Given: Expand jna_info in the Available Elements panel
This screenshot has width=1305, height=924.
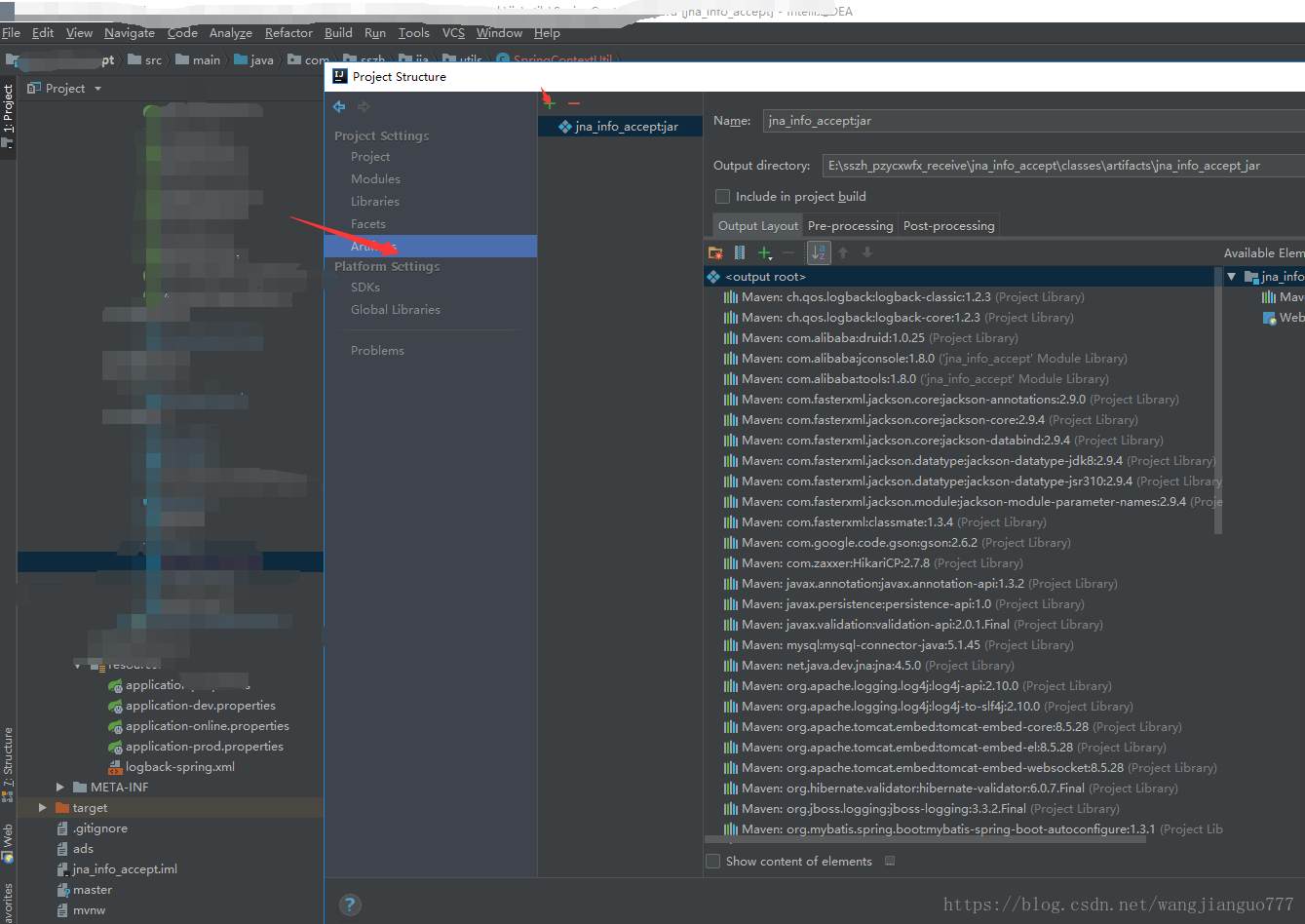Looking at the screenshot, I should point(1230,276).
